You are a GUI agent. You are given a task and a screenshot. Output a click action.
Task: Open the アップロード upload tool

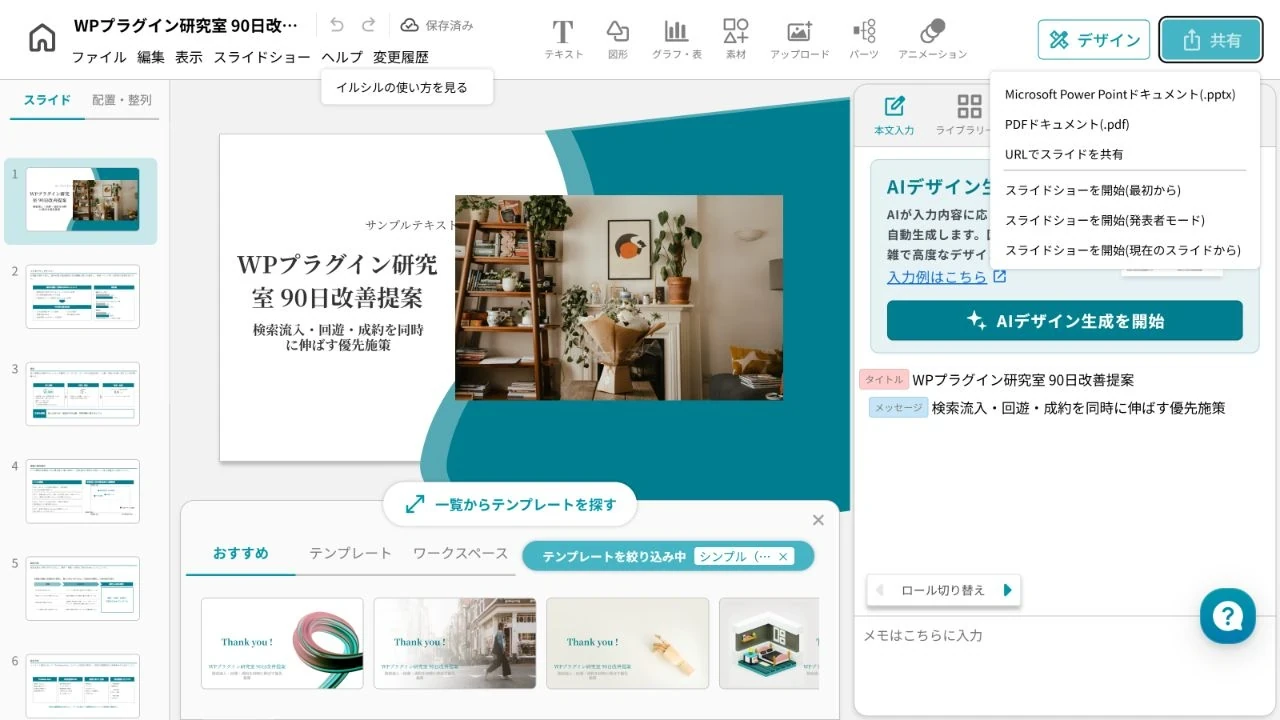click(799, 39)
